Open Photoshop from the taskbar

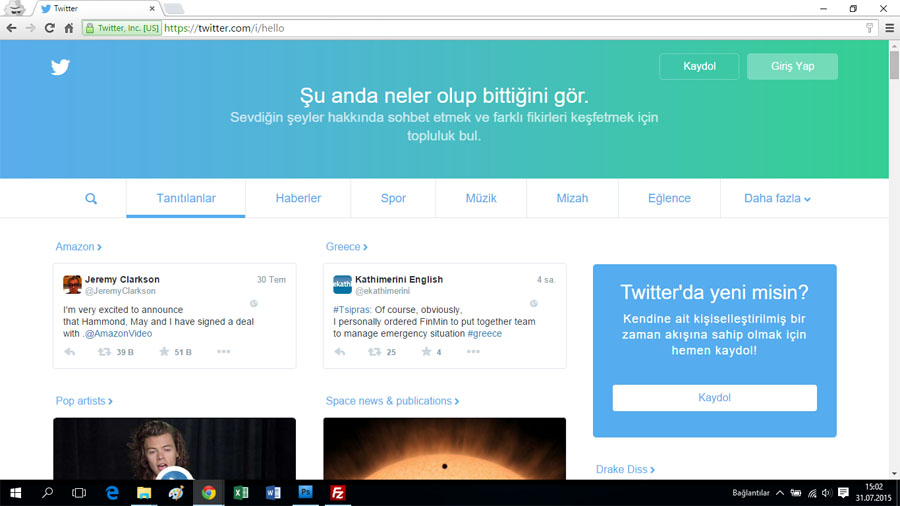(x=305, y=493)
